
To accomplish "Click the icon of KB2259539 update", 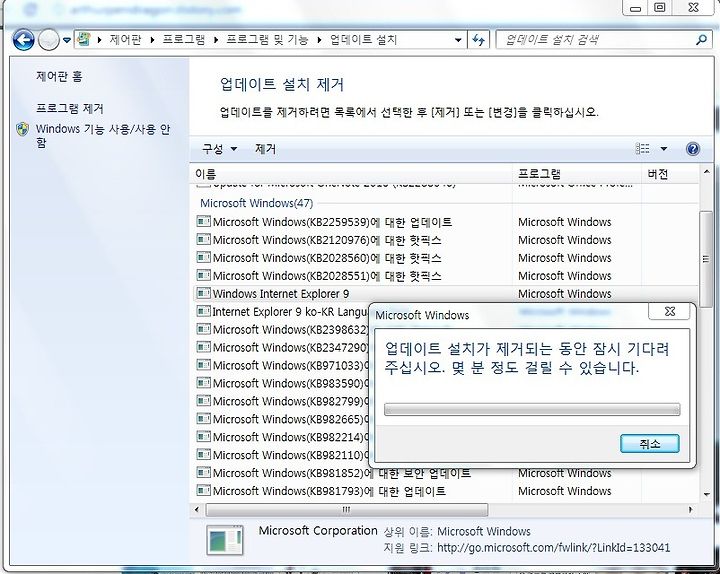I will (203, 222).
